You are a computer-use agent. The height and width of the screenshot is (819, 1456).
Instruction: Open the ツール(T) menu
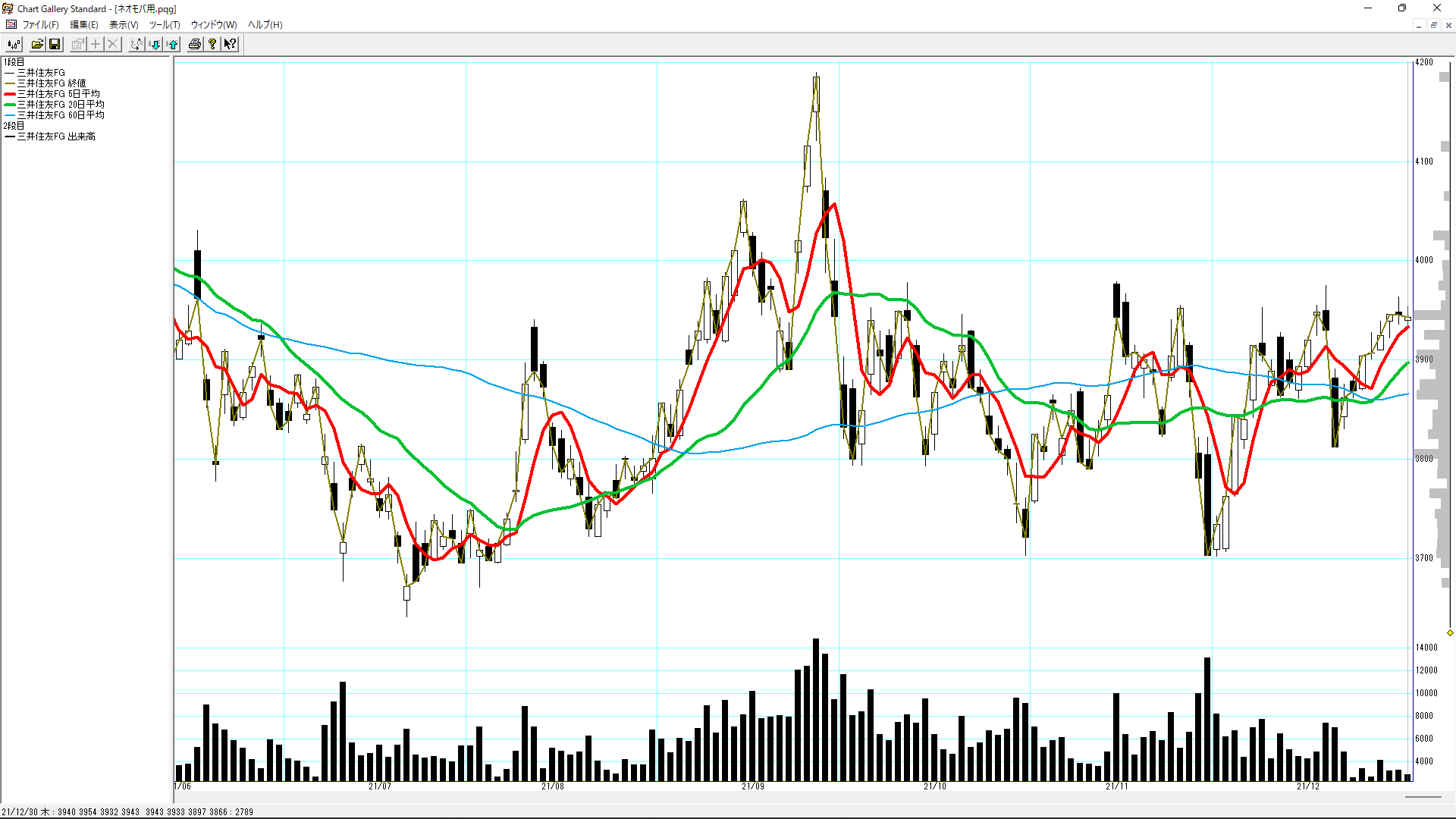[164, 24]
